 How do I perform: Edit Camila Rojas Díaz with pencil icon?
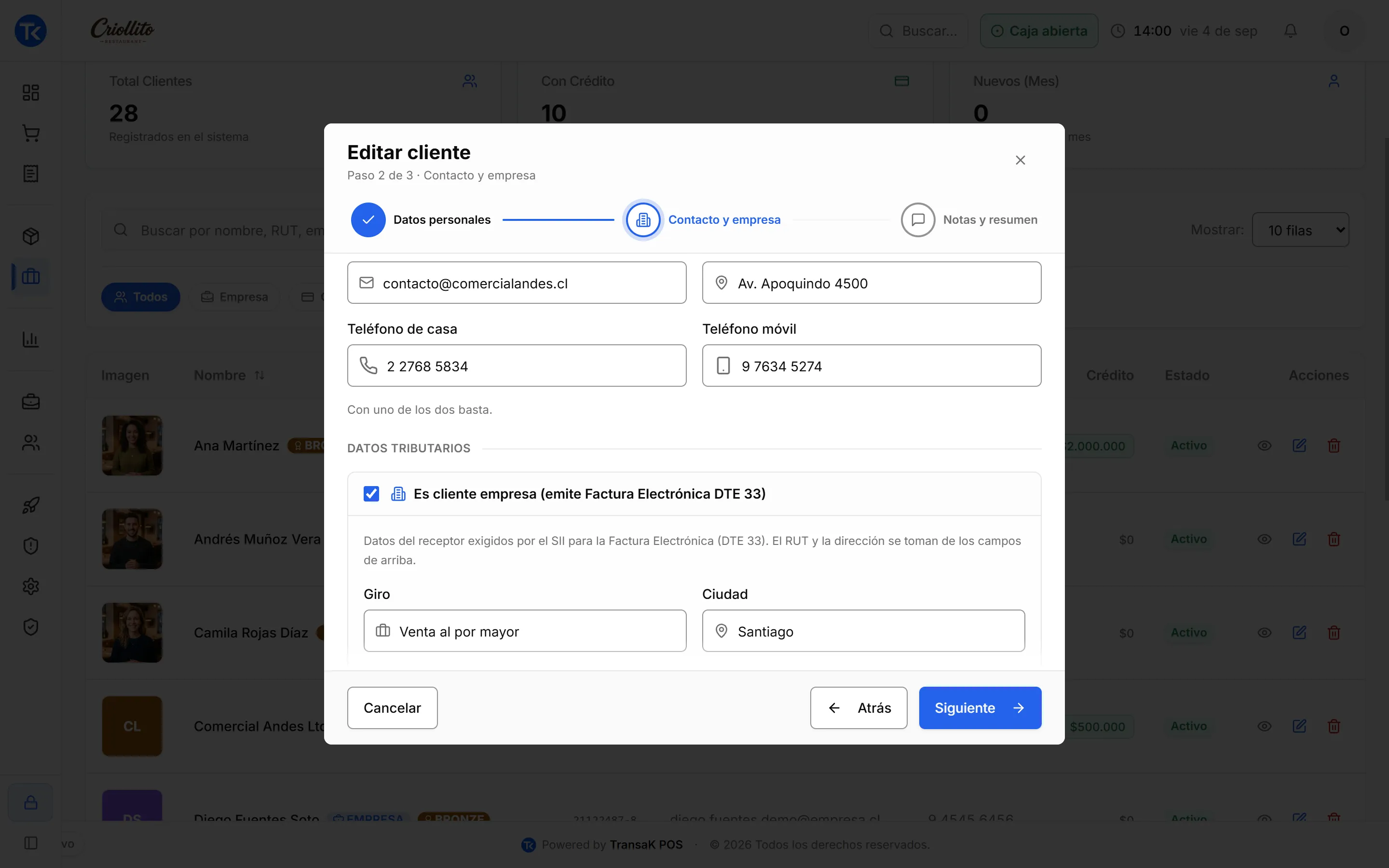(1299, 633)
